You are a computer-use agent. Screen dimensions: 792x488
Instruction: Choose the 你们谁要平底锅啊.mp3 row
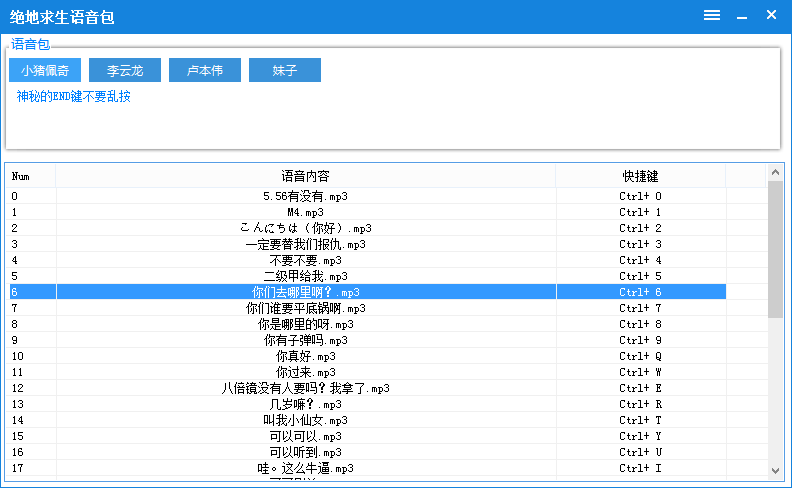pos(305,308)
